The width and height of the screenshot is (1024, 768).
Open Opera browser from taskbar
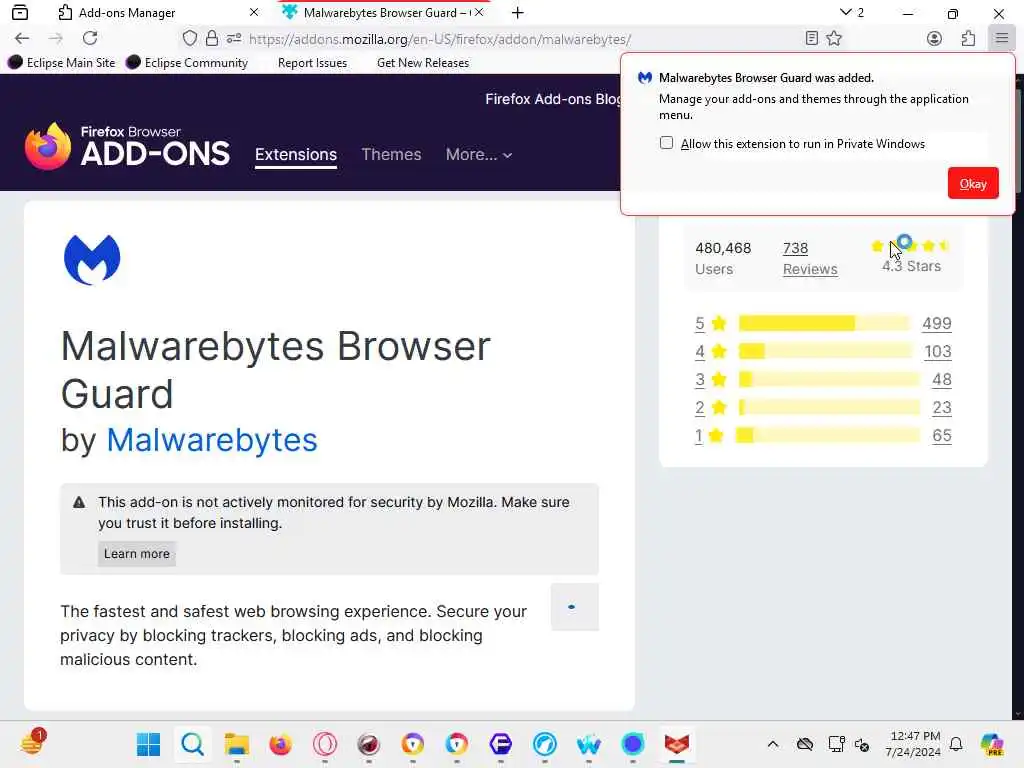click(325, 744)
